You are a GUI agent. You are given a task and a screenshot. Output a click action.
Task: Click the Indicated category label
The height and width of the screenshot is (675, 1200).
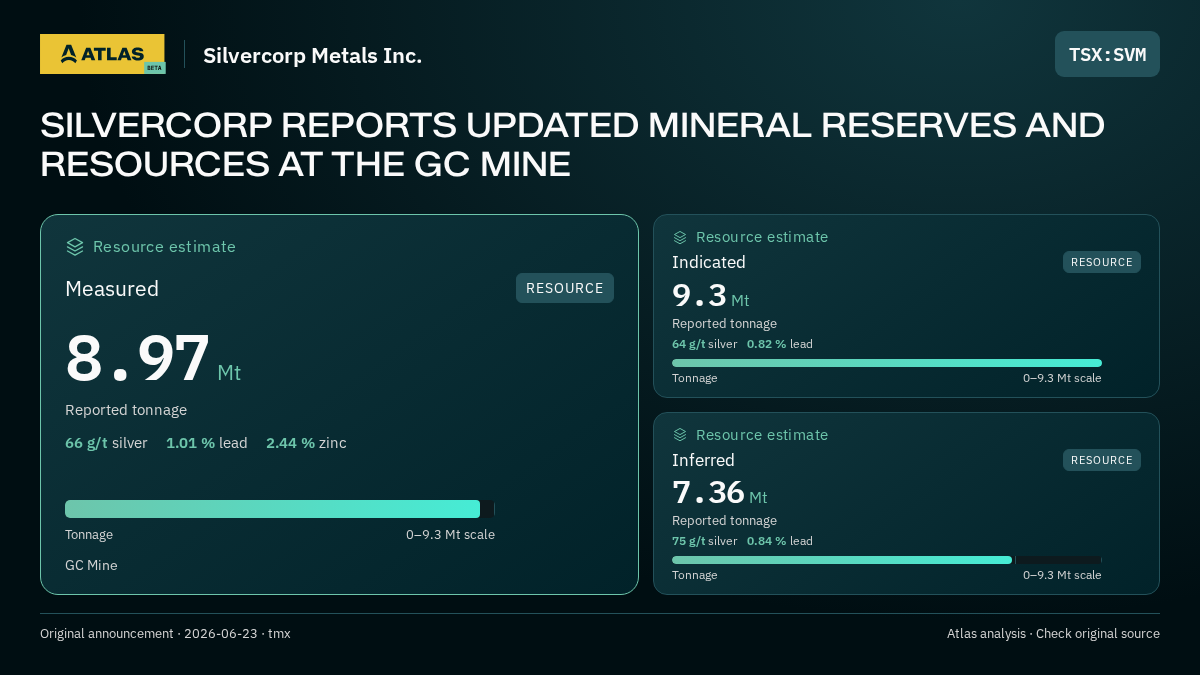tap(709, 262)
